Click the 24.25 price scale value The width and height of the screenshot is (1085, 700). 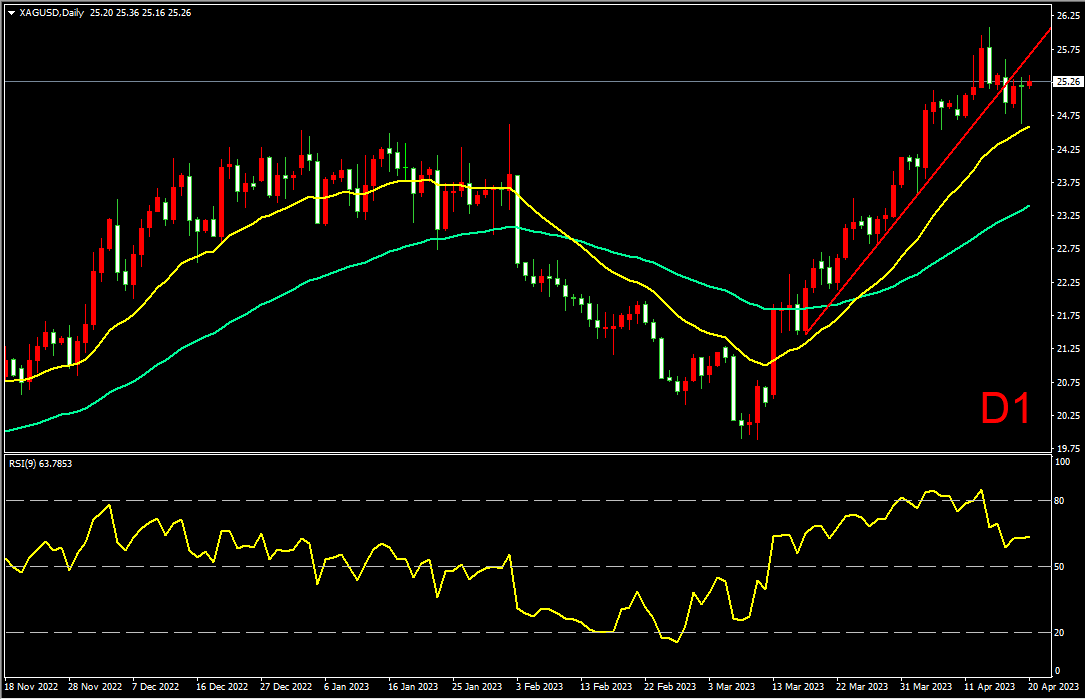click(1068, 149)
